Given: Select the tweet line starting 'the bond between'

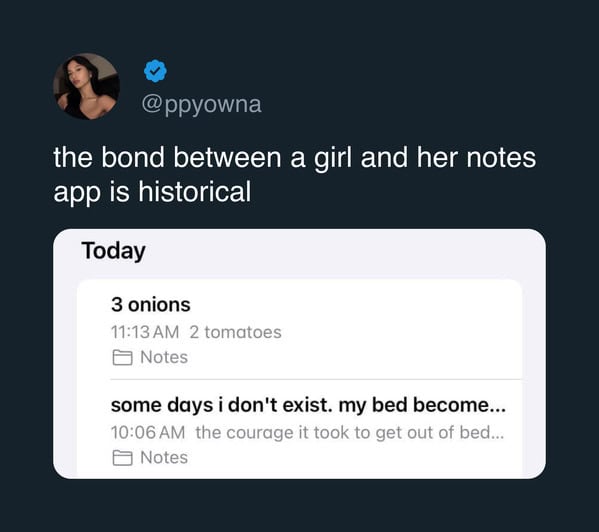Looking at the screenshot, I should [x=295, y=157].
